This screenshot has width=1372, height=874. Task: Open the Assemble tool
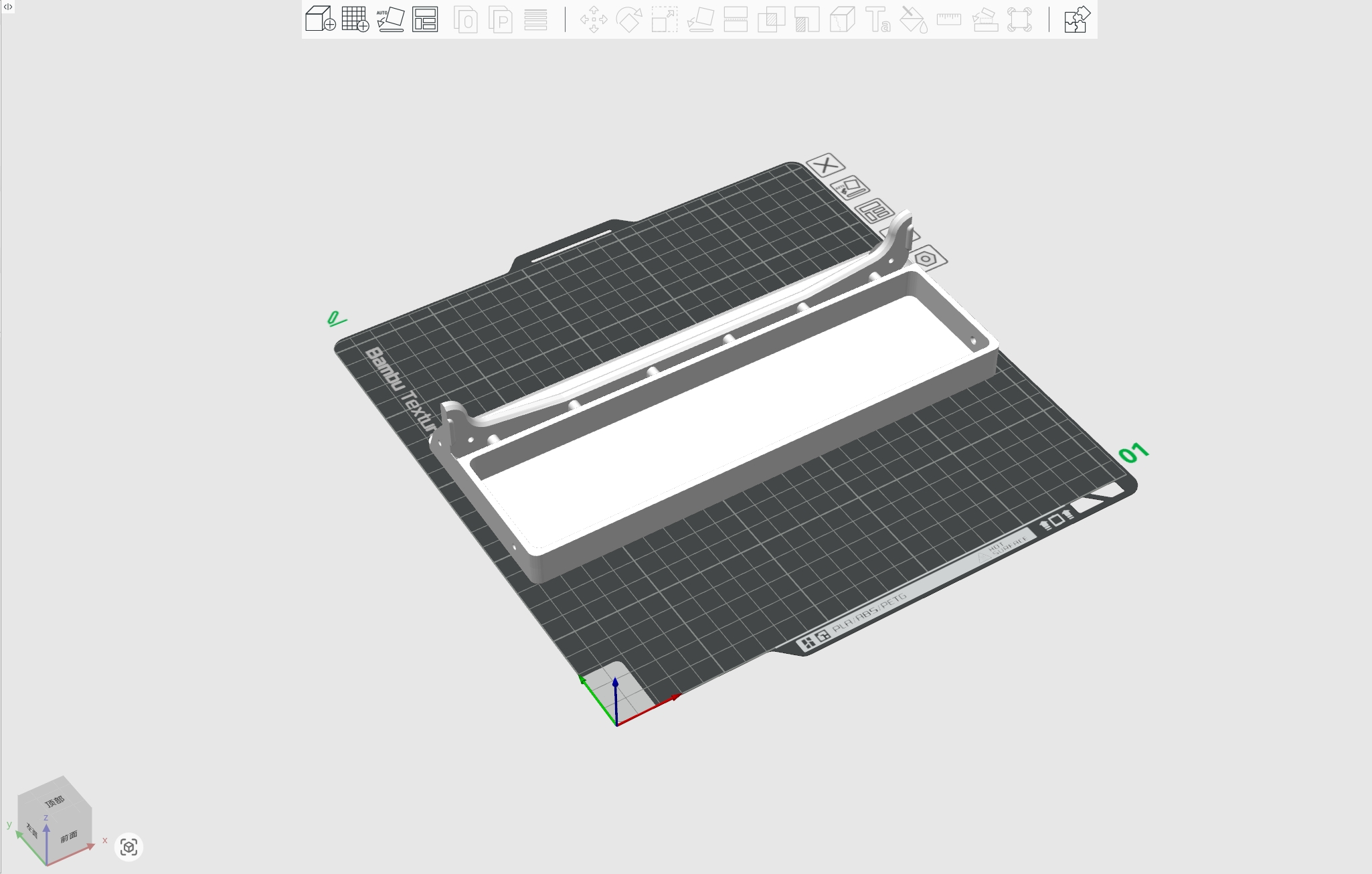pyautogui.click(x=984, y=19)
